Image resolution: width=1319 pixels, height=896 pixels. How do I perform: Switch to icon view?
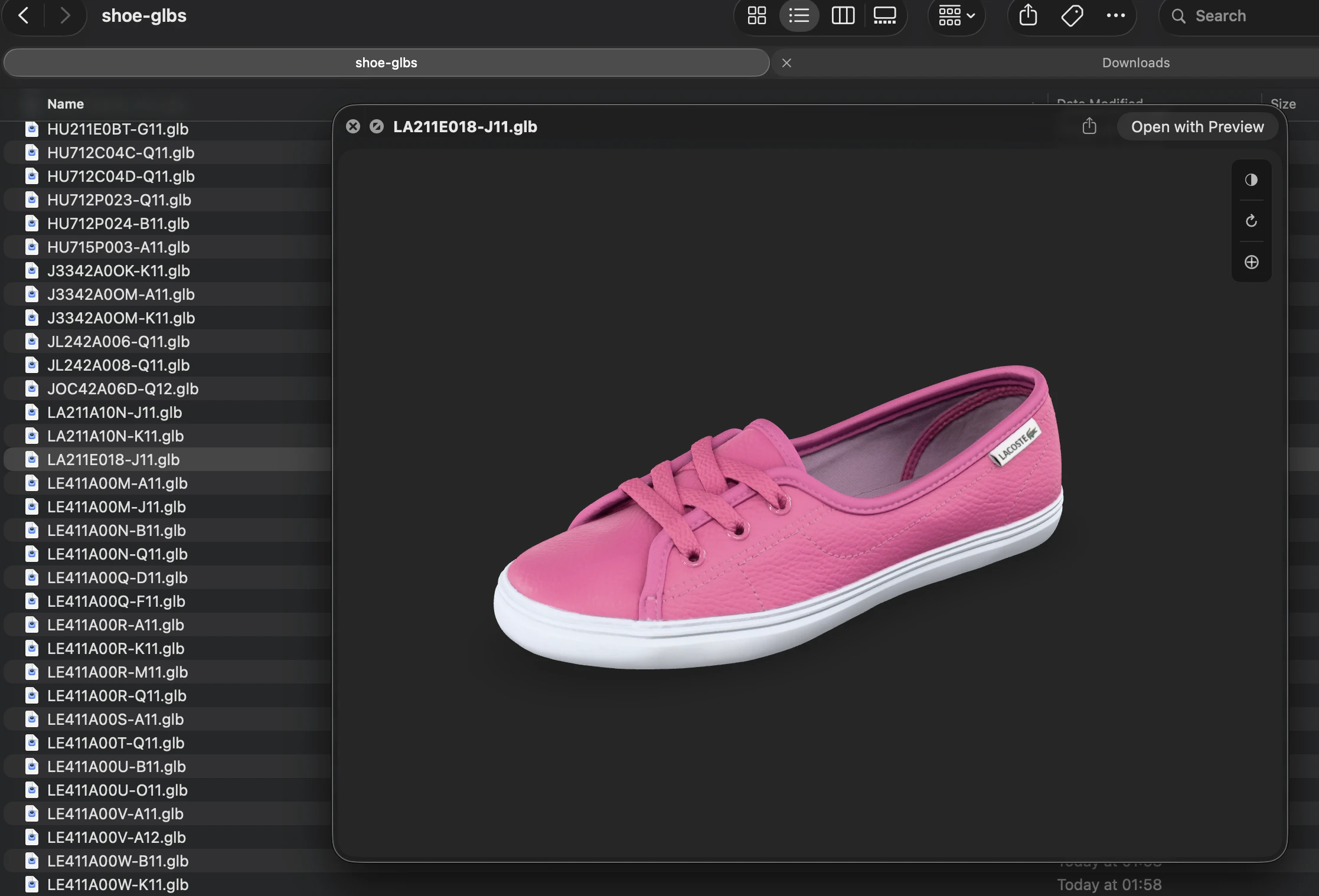pos(756,16)
